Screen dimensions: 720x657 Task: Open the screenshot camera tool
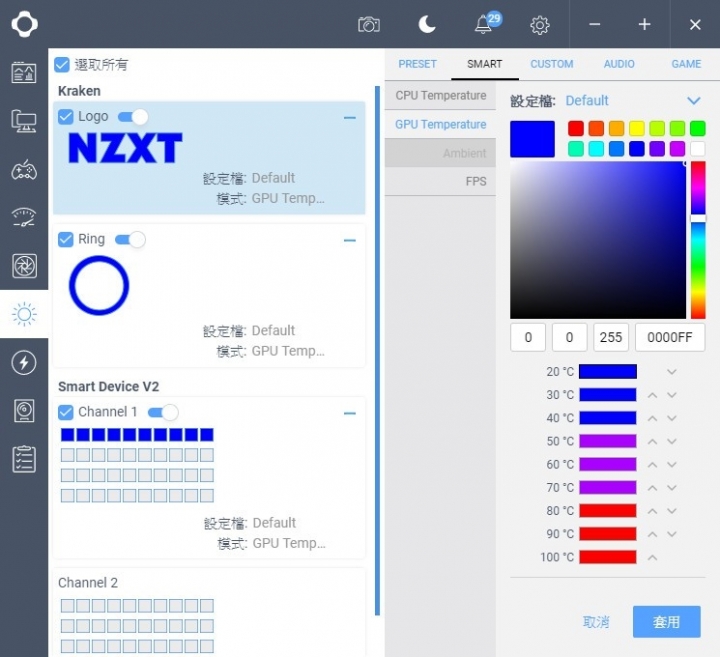click(x=369, y=25)
